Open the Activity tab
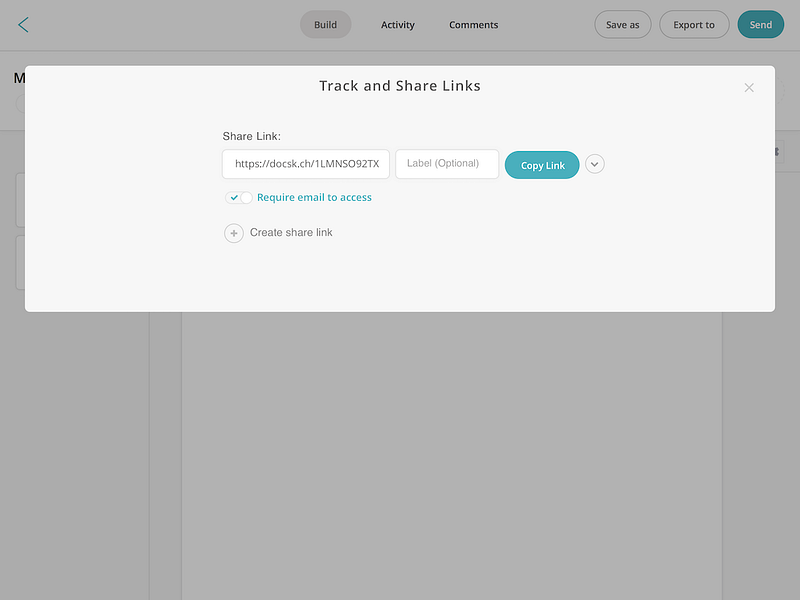 (397, 24)
